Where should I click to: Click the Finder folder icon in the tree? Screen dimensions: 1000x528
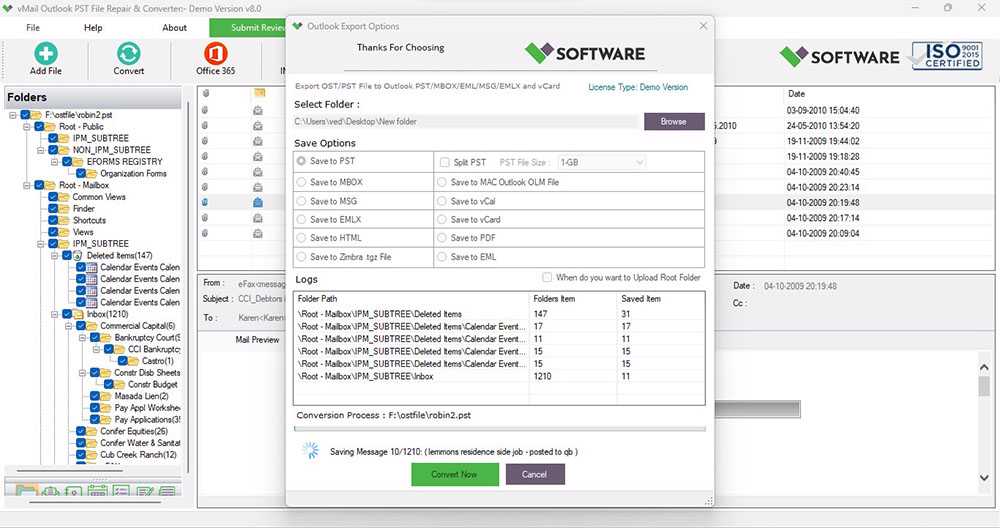tap(64, 209)
